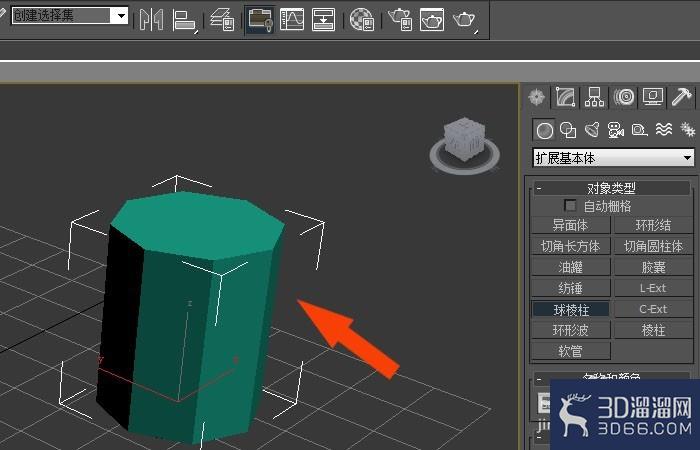Click the 切角圆柱体 button
This screenshot has height=450, width=700.
654,246
